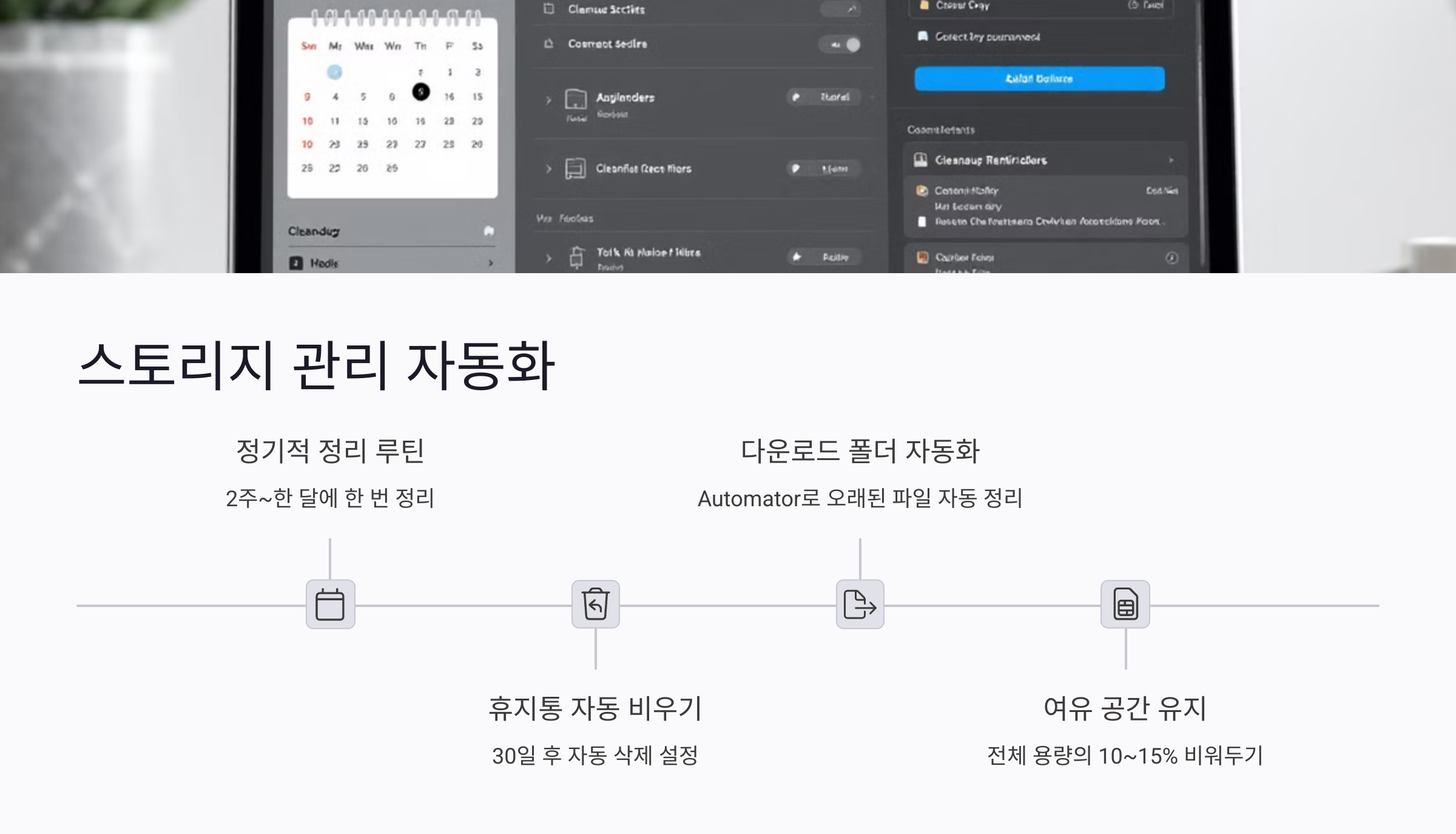Click the calendar icon on the timeline
The image size is (1456, 834).
(330, 605)
